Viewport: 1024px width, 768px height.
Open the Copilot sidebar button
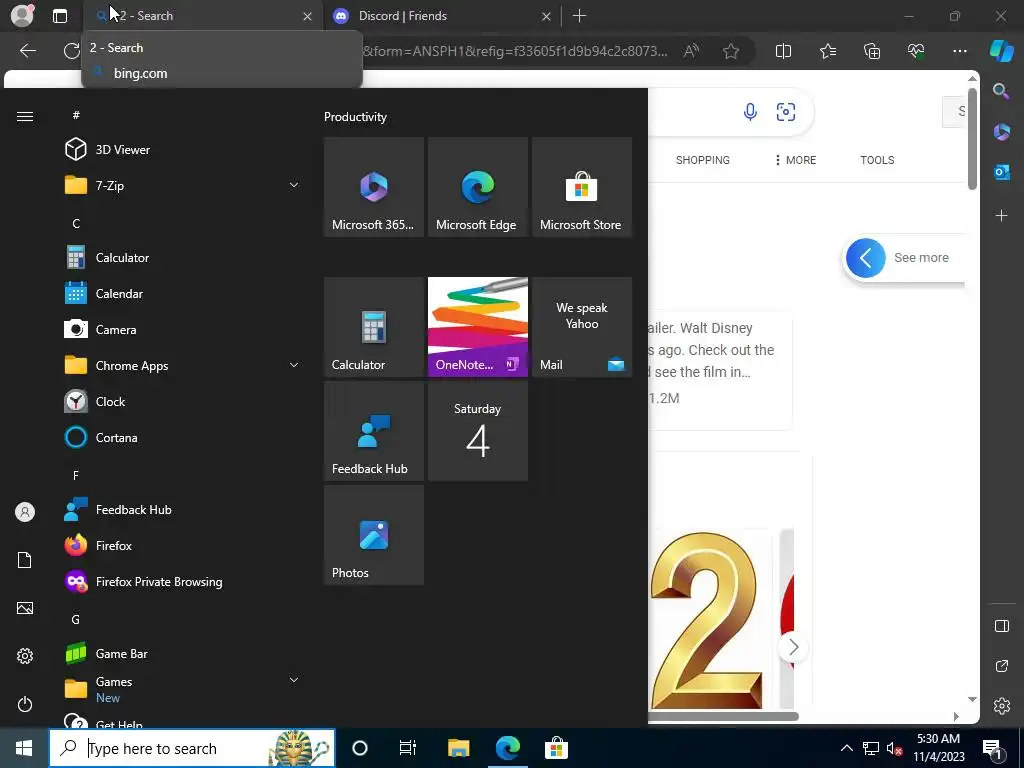[1001, 51]
